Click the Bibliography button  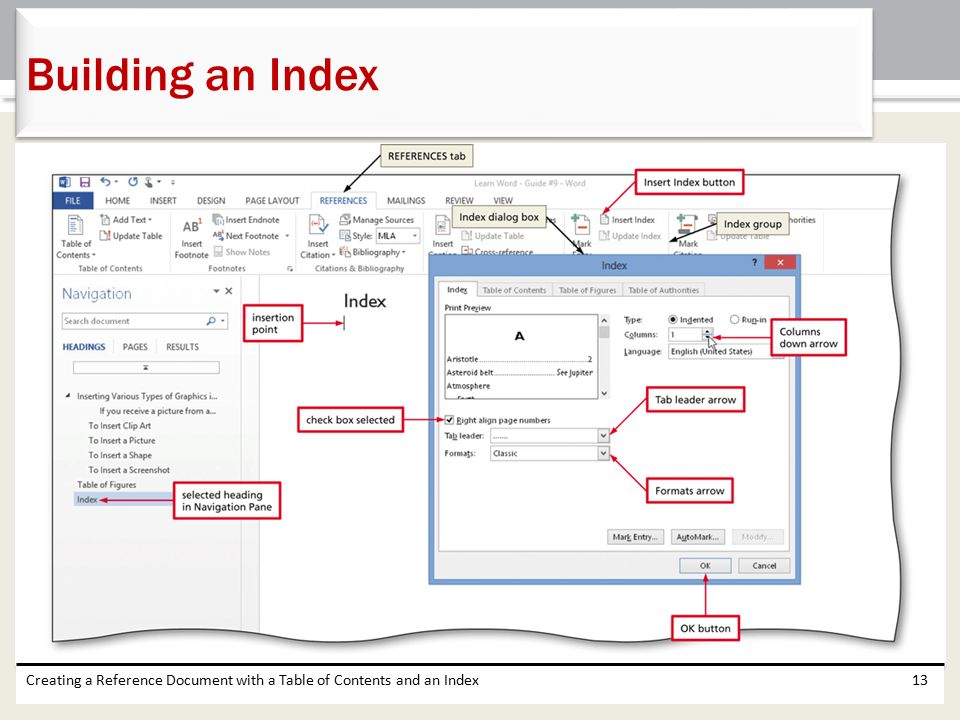[x=372, y=252]
